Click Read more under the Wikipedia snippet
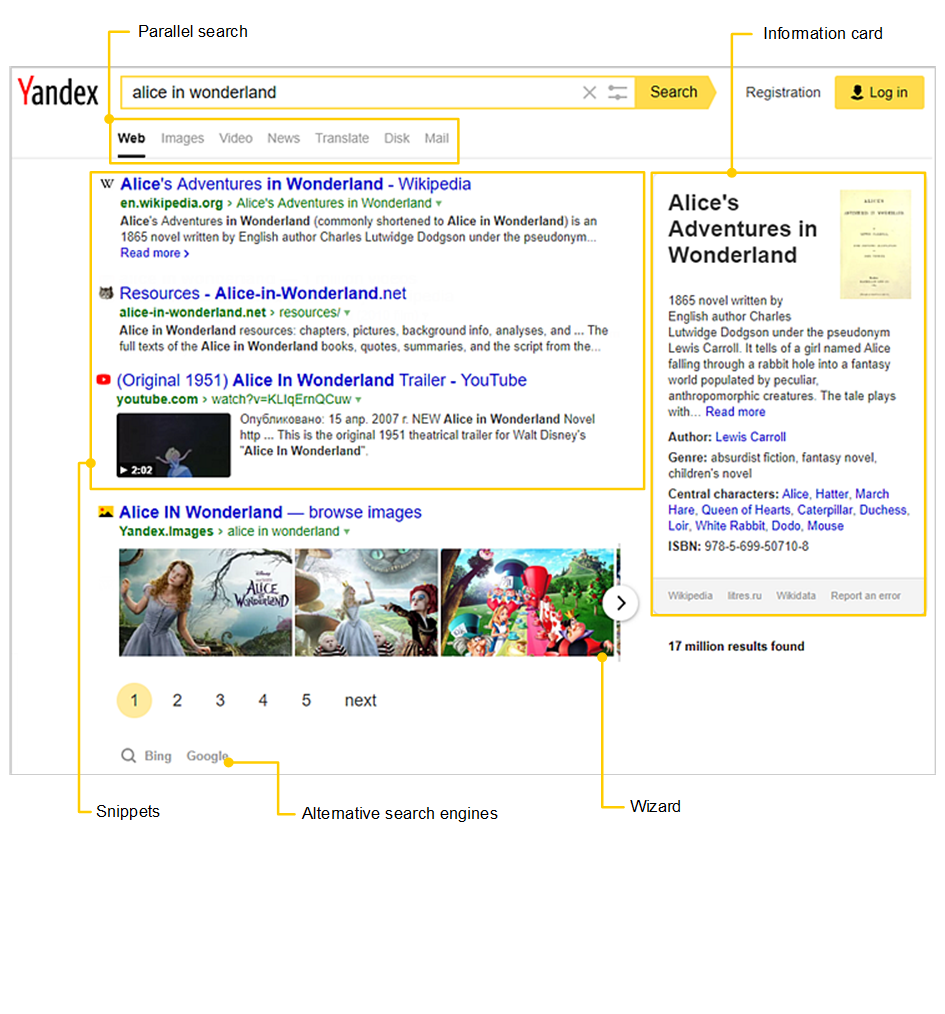945x1014 pixels. pyautogui.click(x=155, y=253)
